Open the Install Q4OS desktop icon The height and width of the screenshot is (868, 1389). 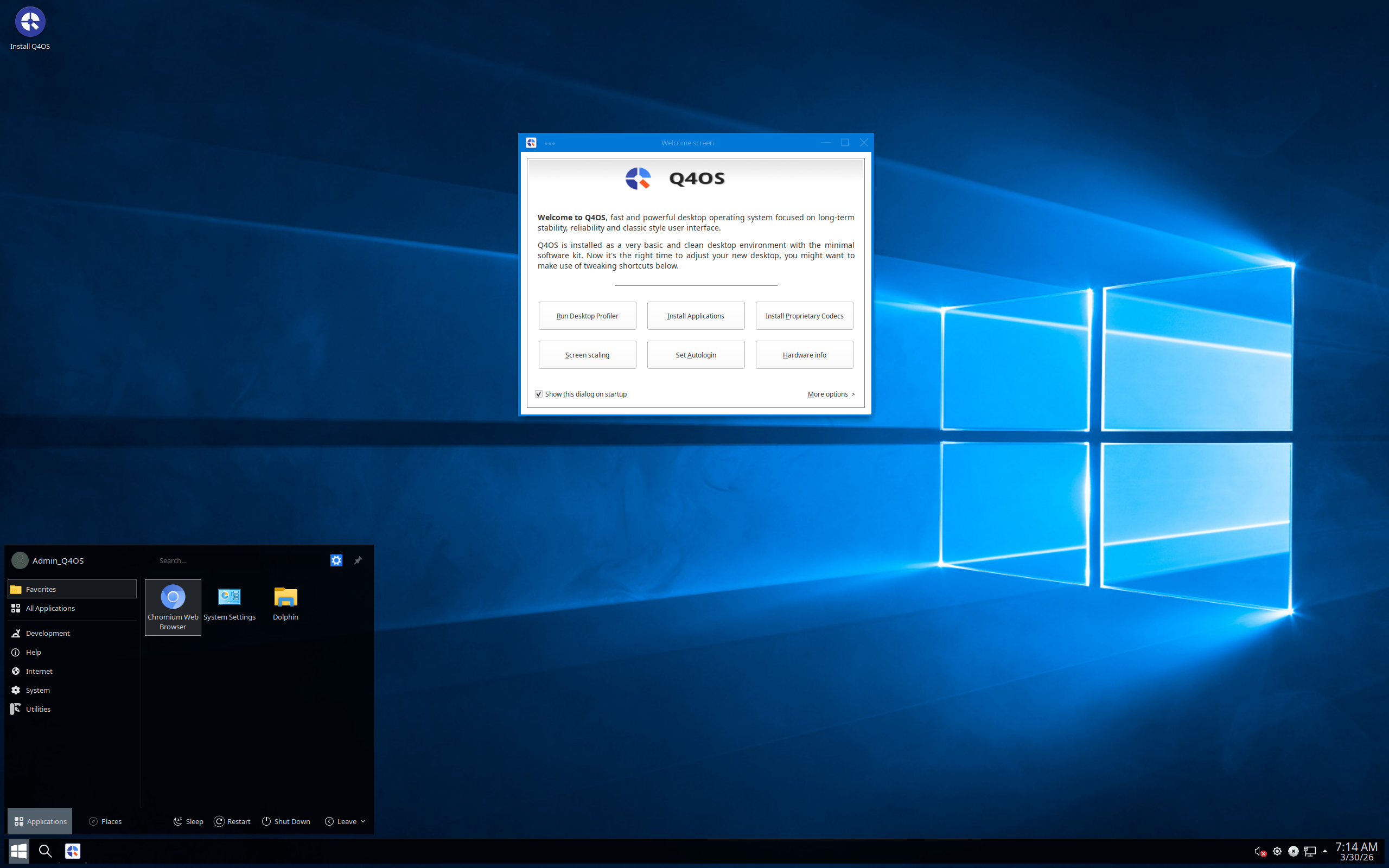click(x=30, y=29)
